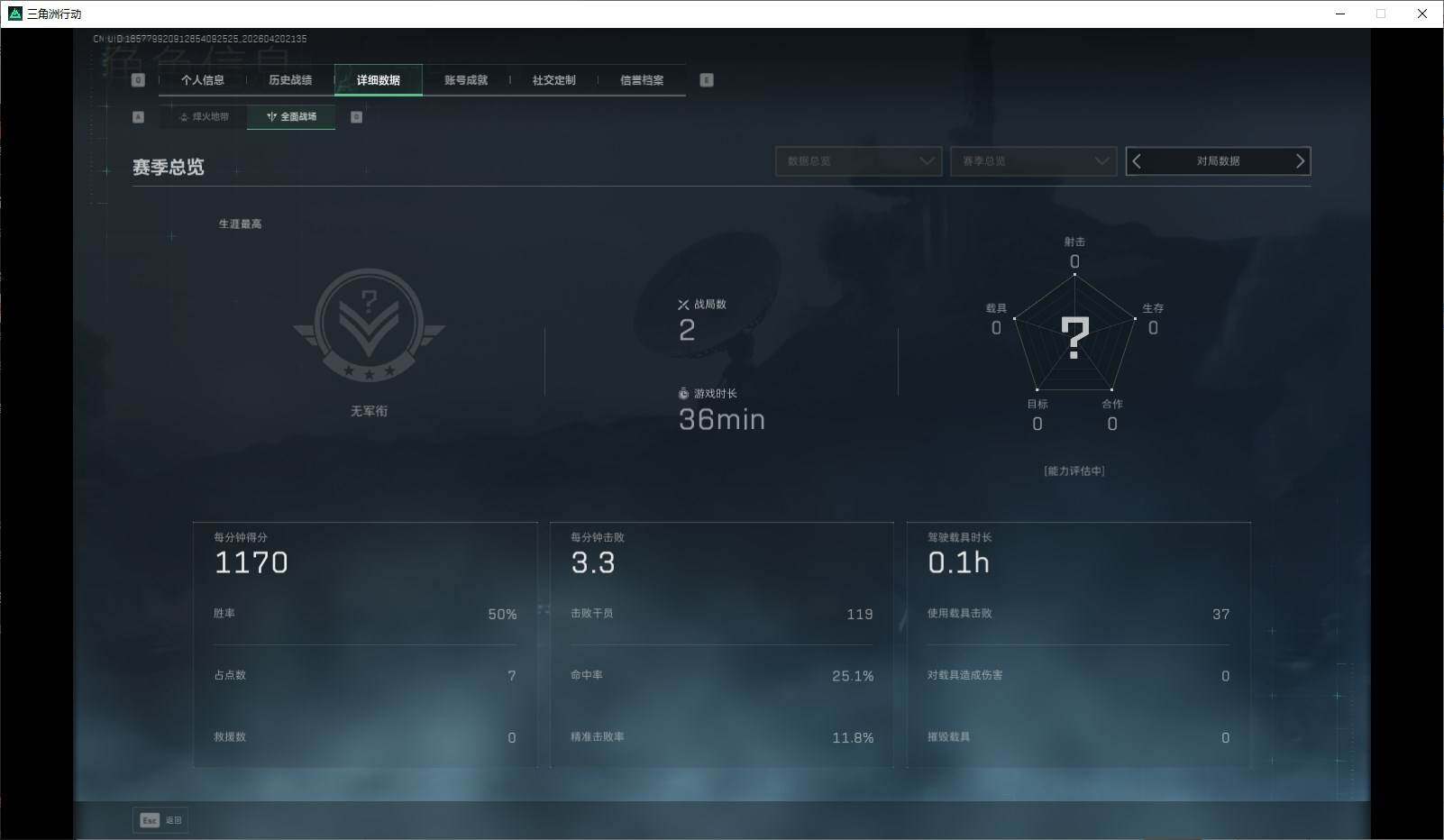Click the 36min playtime value
The height and width of the screenshot is (840, 1444).
722,420
